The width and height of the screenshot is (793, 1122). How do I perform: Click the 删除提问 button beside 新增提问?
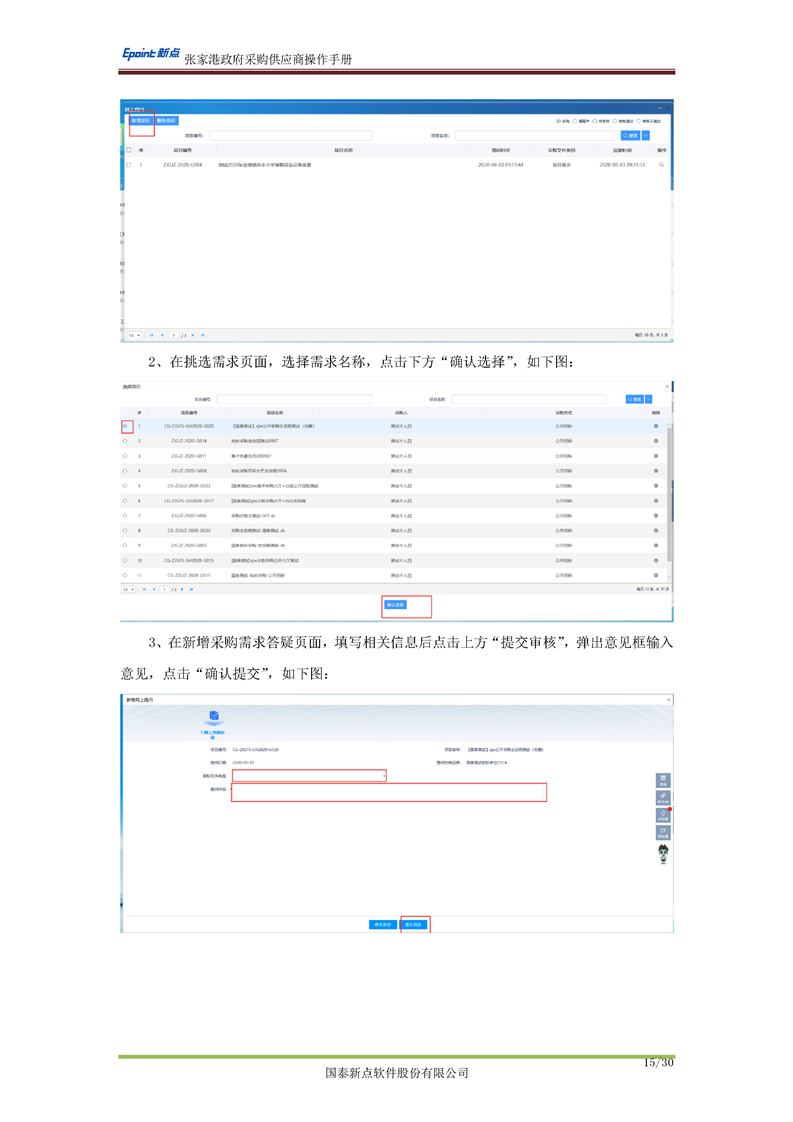[x=166, y=121]
